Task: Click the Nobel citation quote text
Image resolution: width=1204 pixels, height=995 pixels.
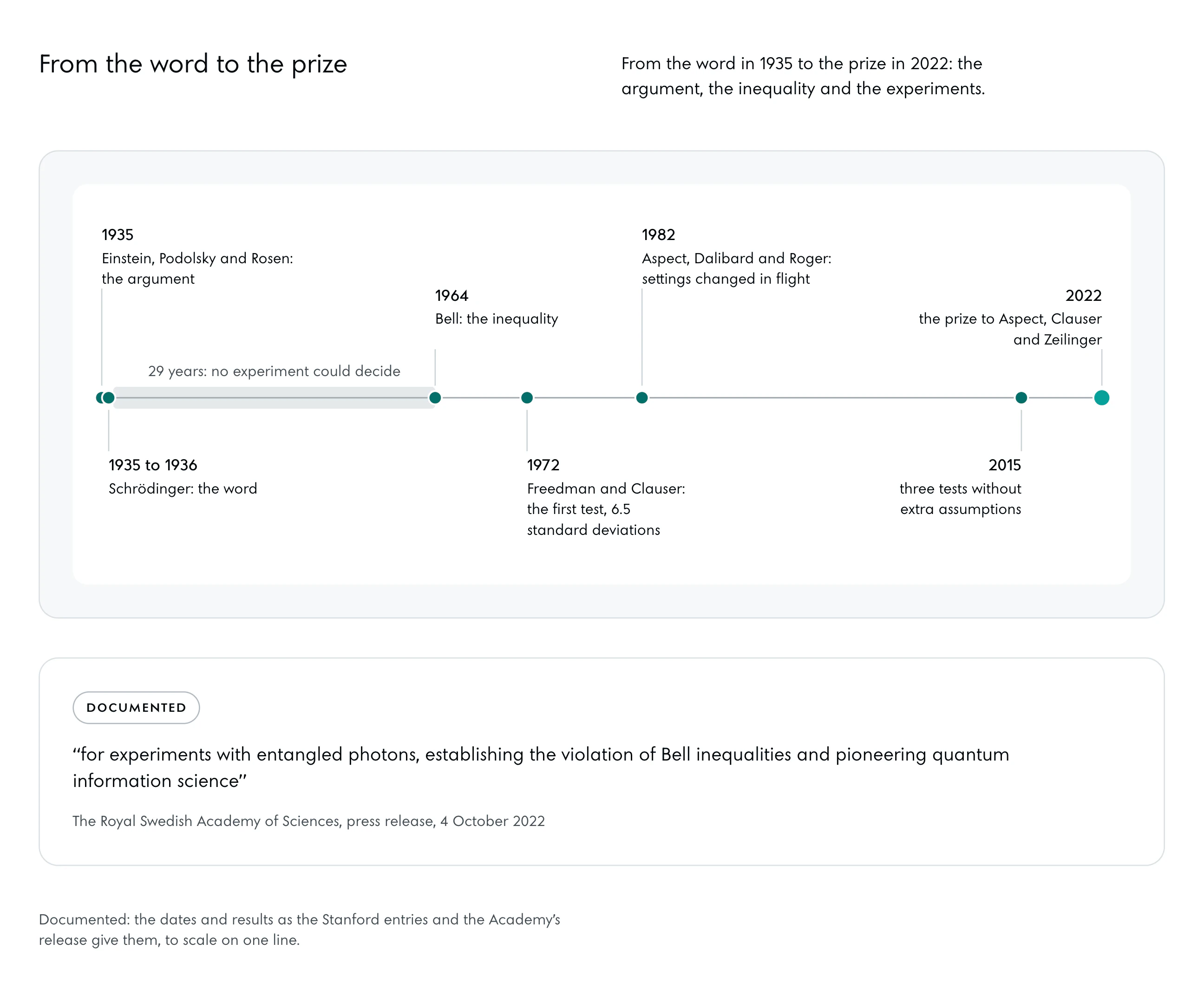Action: point(541,767)
